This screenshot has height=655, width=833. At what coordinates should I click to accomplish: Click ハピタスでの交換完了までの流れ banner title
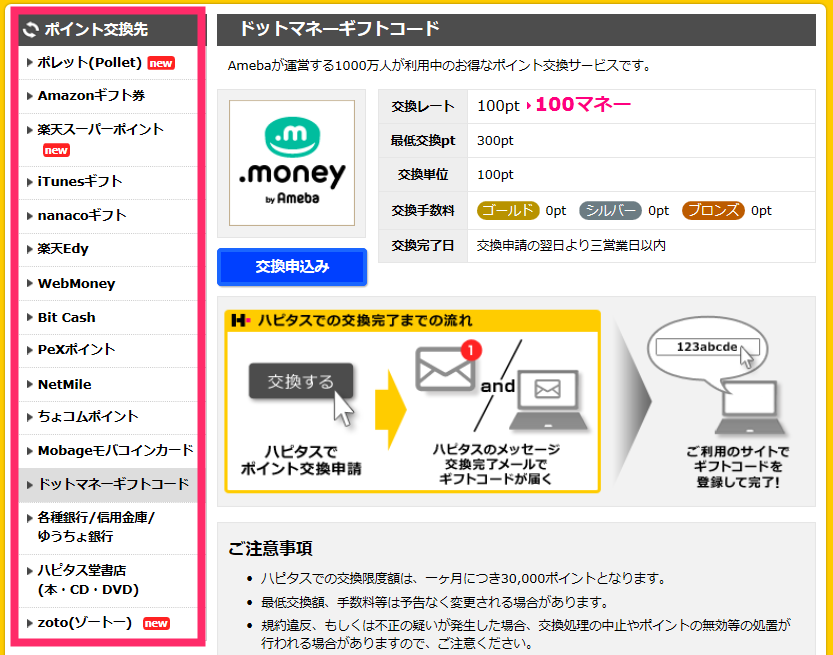tap(364, 320)
